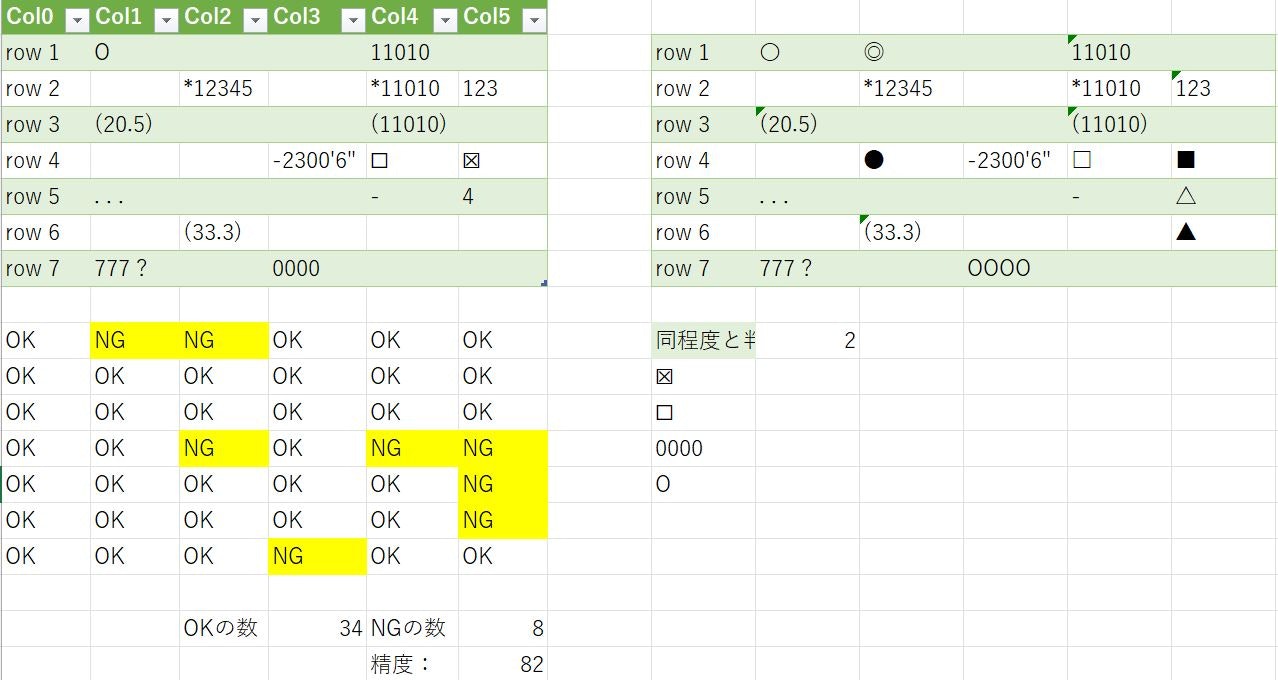This screenshot has height=680, width=1278.
Task: Select the OK count cell showing 34
Action: 317,628
